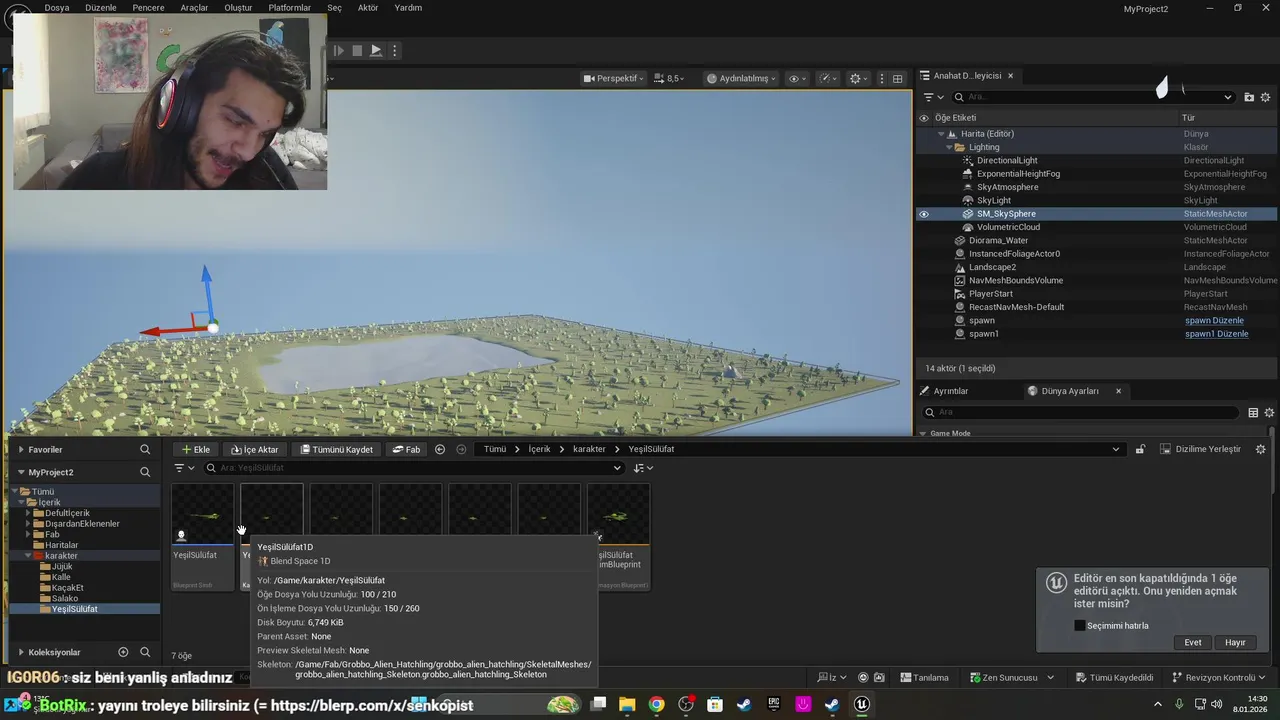Collapse Harita (Editör) tree row

click(940, 134)
